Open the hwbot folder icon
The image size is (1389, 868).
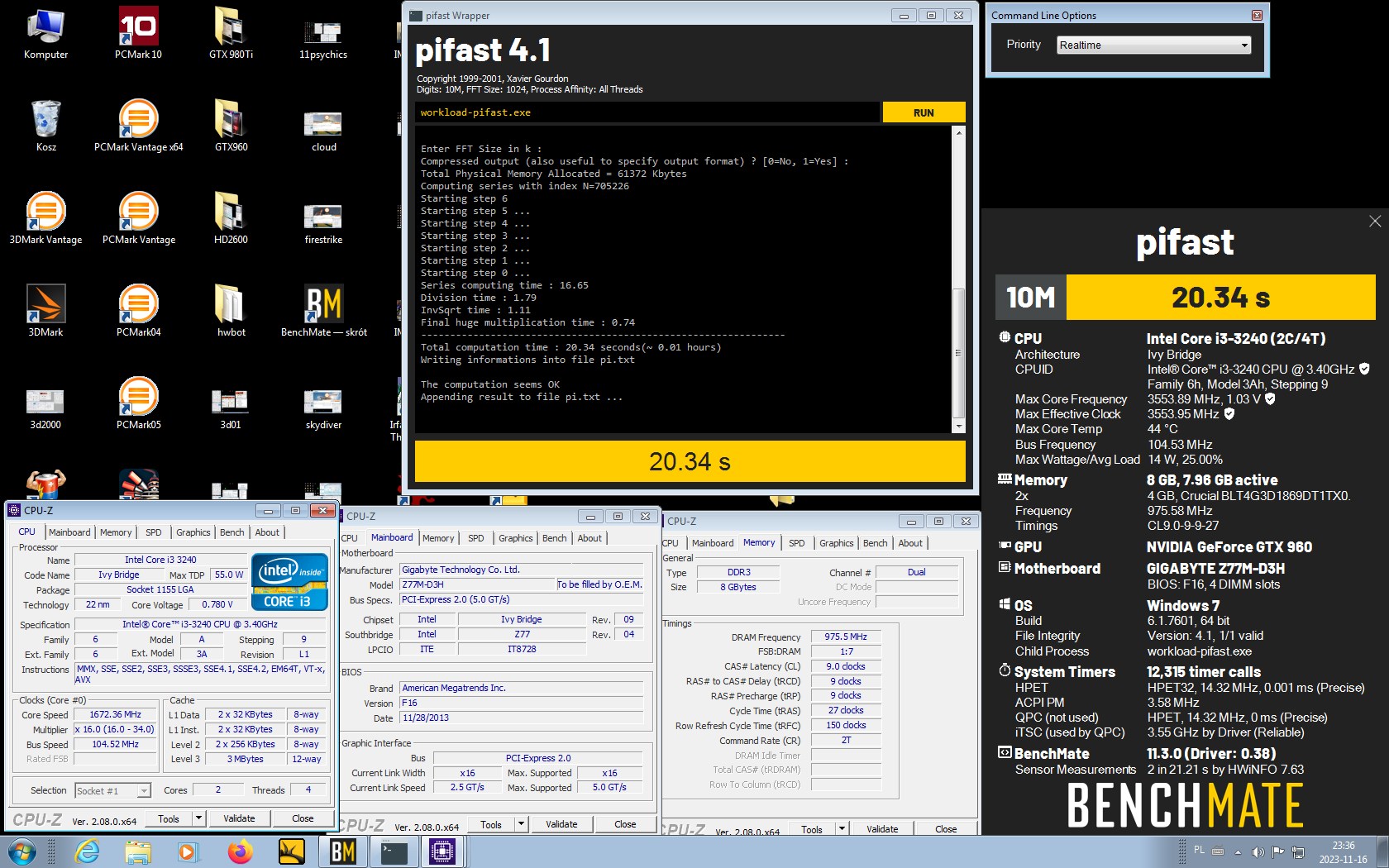tap(231, 311)
